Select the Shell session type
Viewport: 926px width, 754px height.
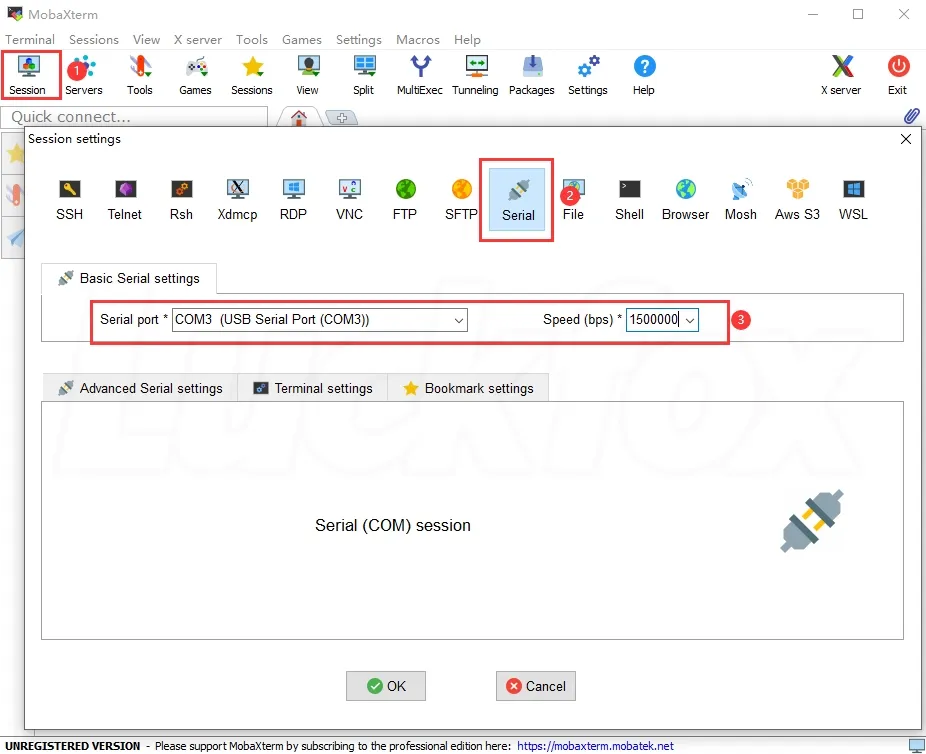click(630, 200)
